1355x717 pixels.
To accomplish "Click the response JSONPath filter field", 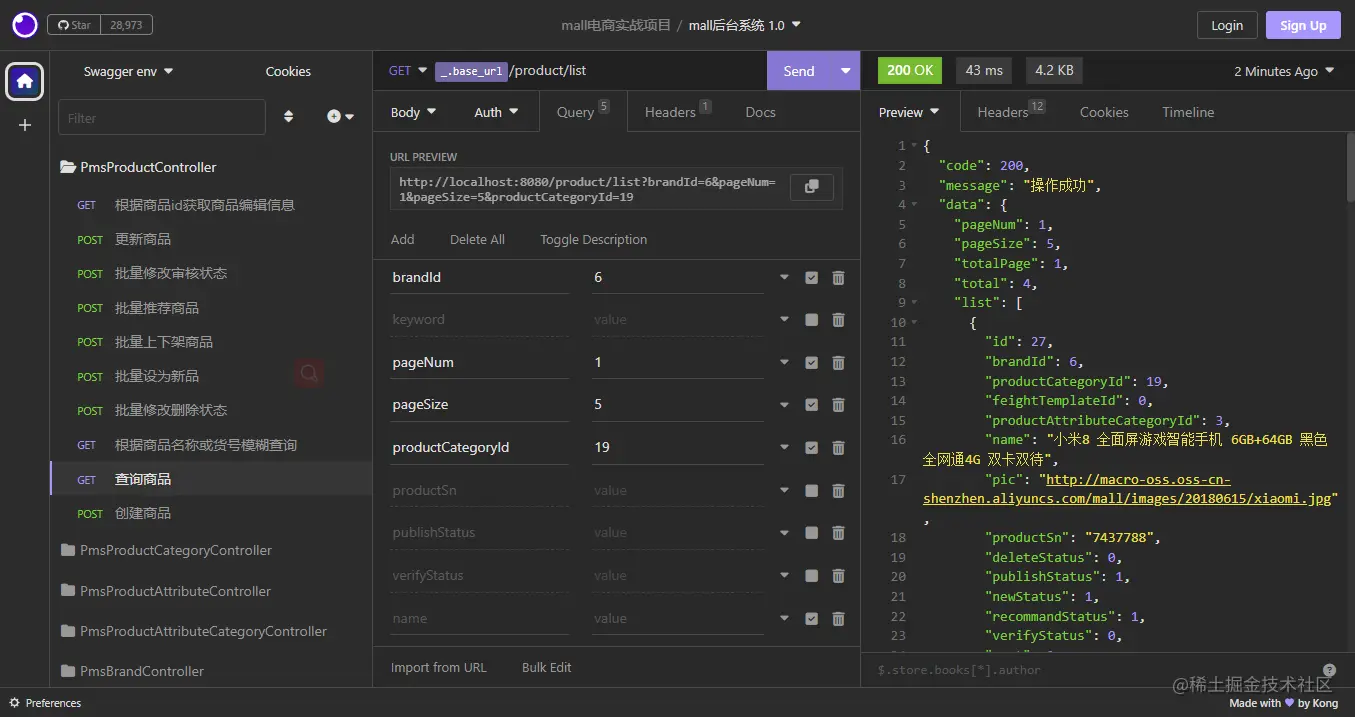I will coord(1095,670).
